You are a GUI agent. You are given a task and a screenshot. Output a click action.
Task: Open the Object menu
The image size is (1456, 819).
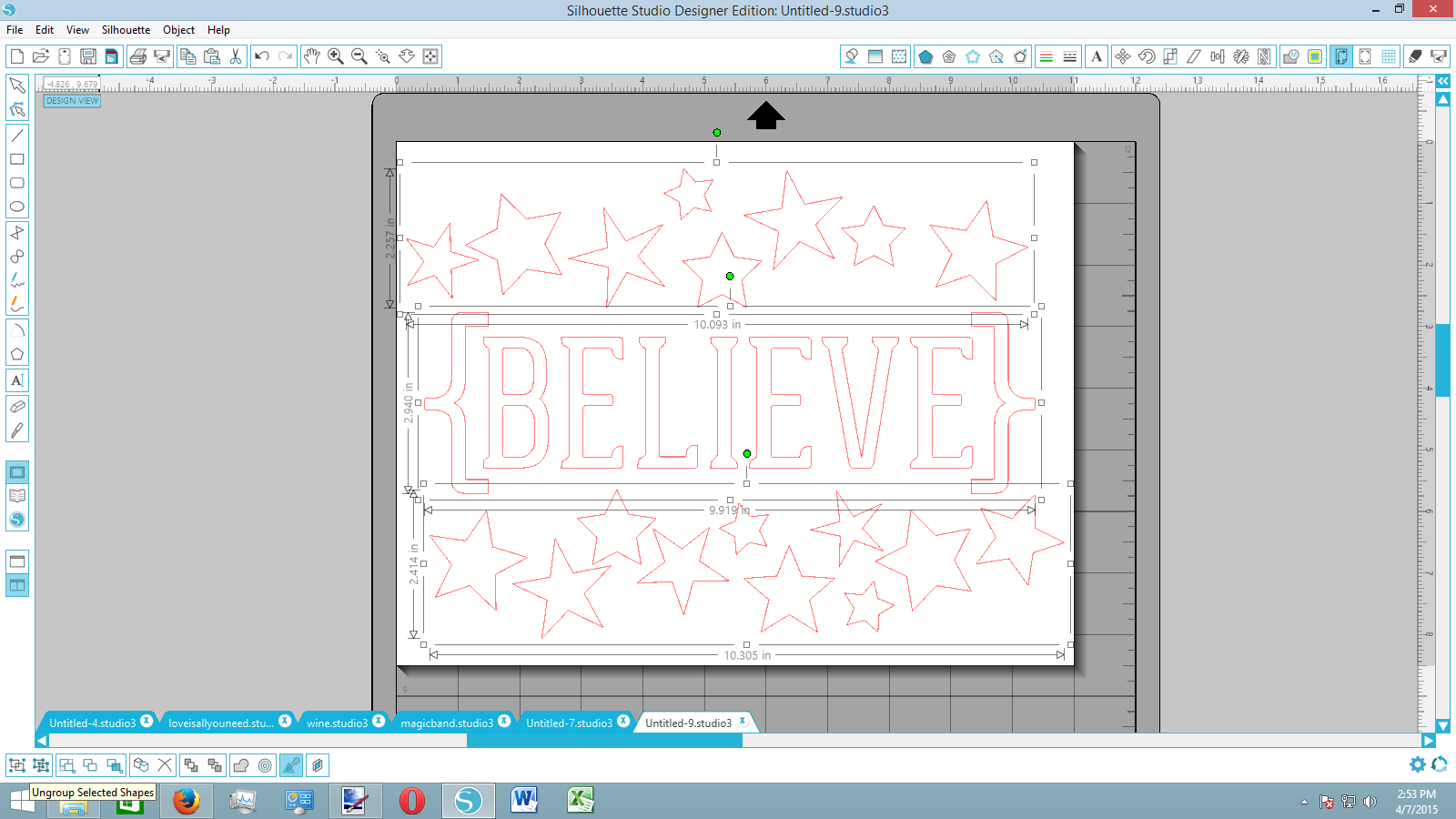pyautogui.click(x=178, y=30)
